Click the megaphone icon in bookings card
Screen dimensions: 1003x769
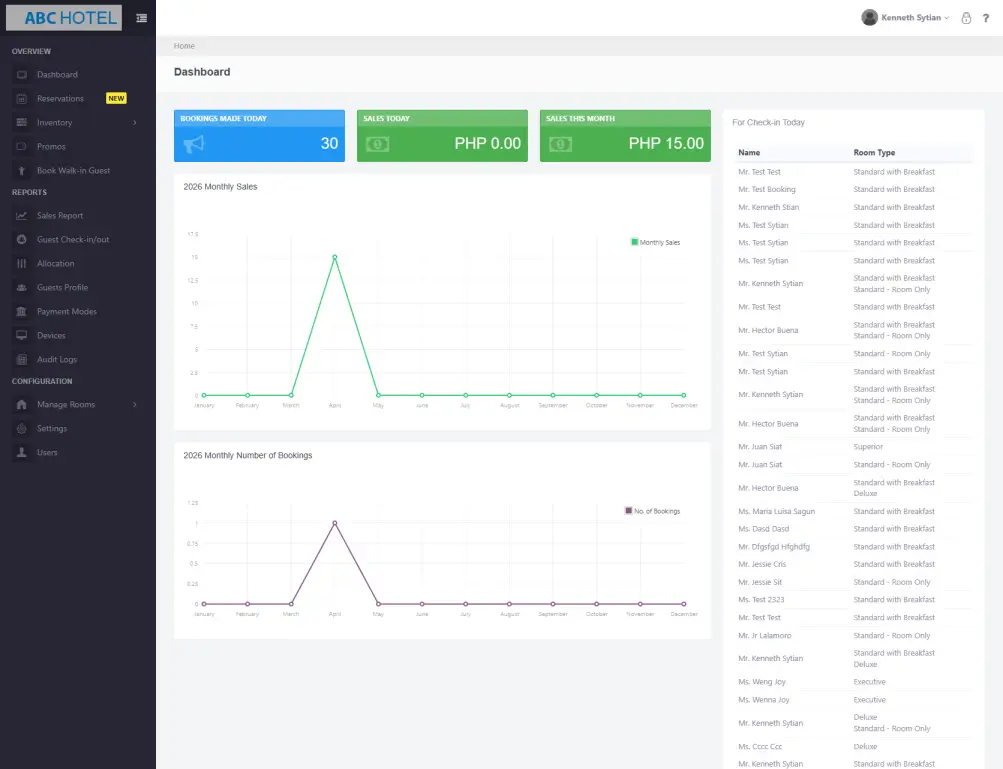click(194, 144)
